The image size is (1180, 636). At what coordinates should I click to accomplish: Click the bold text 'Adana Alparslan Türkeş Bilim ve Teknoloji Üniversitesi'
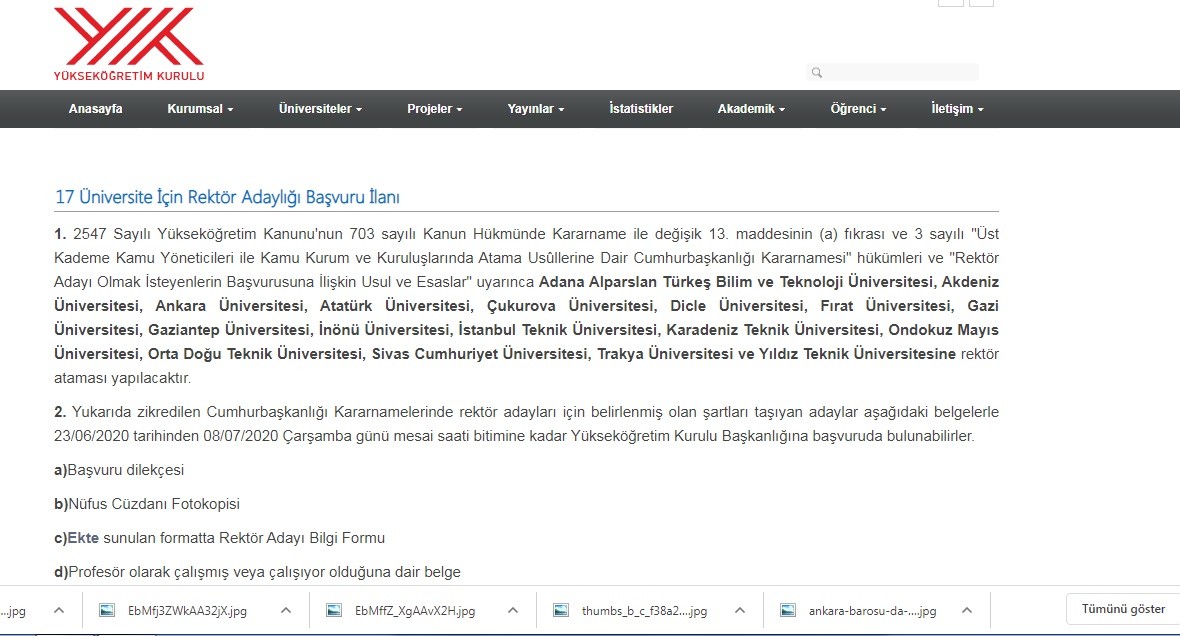pos(738,282)
